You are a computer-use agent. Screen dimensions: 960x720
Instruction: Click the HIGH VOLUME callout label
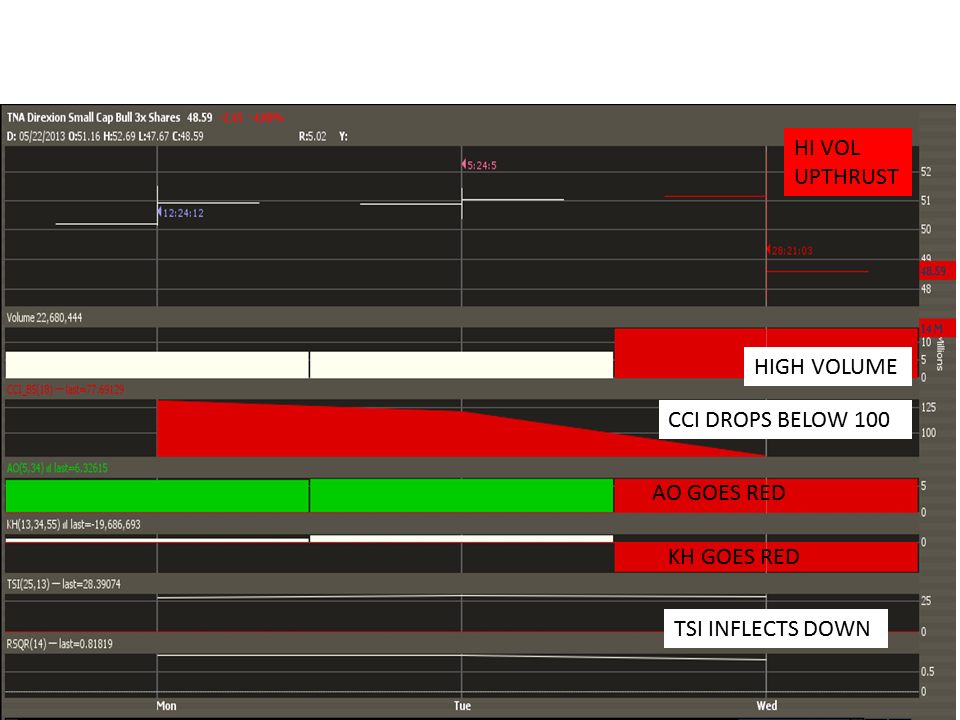(828, 366)
